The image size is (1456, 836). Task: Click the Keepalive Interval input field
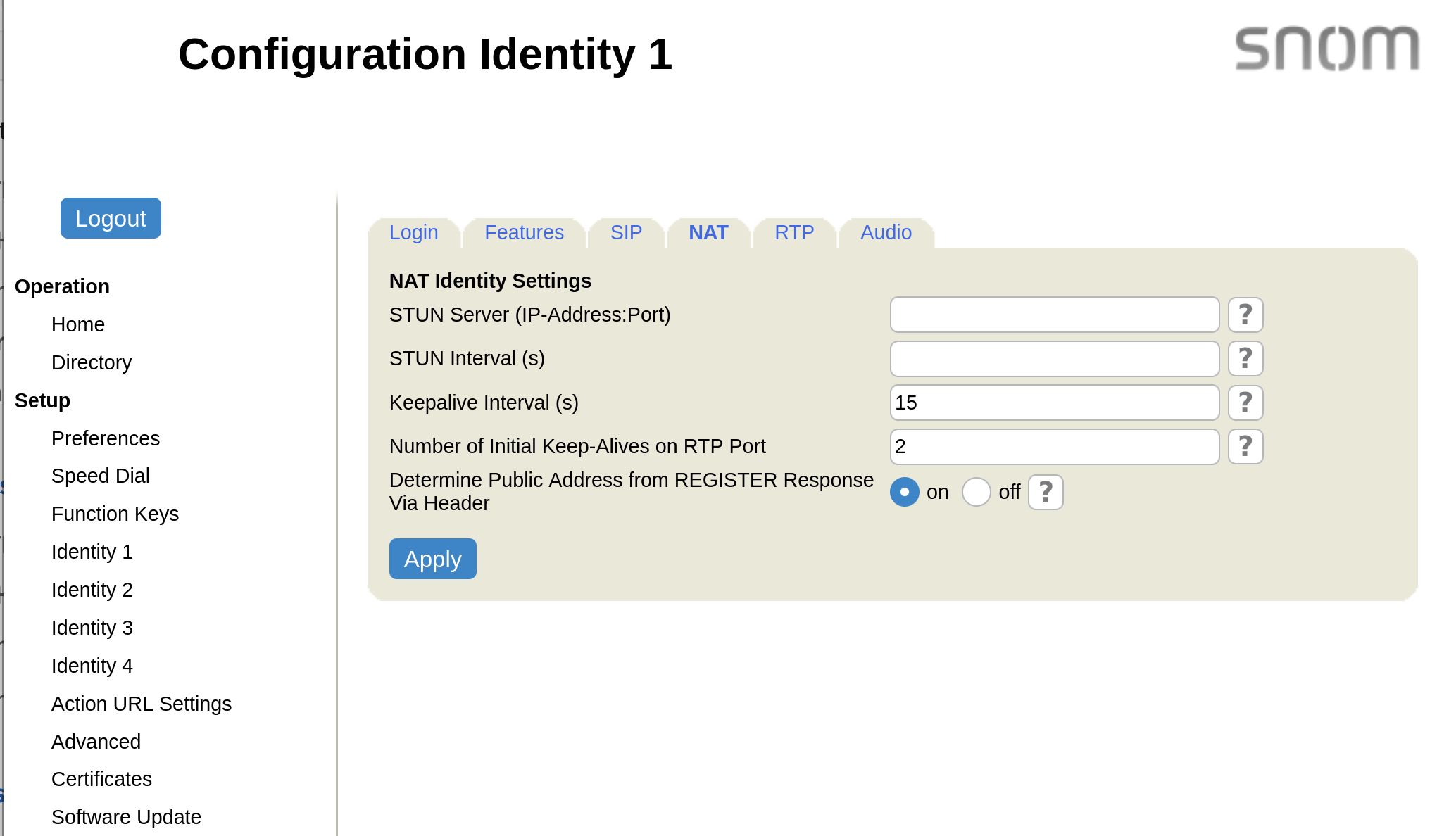click(1054, 403)
